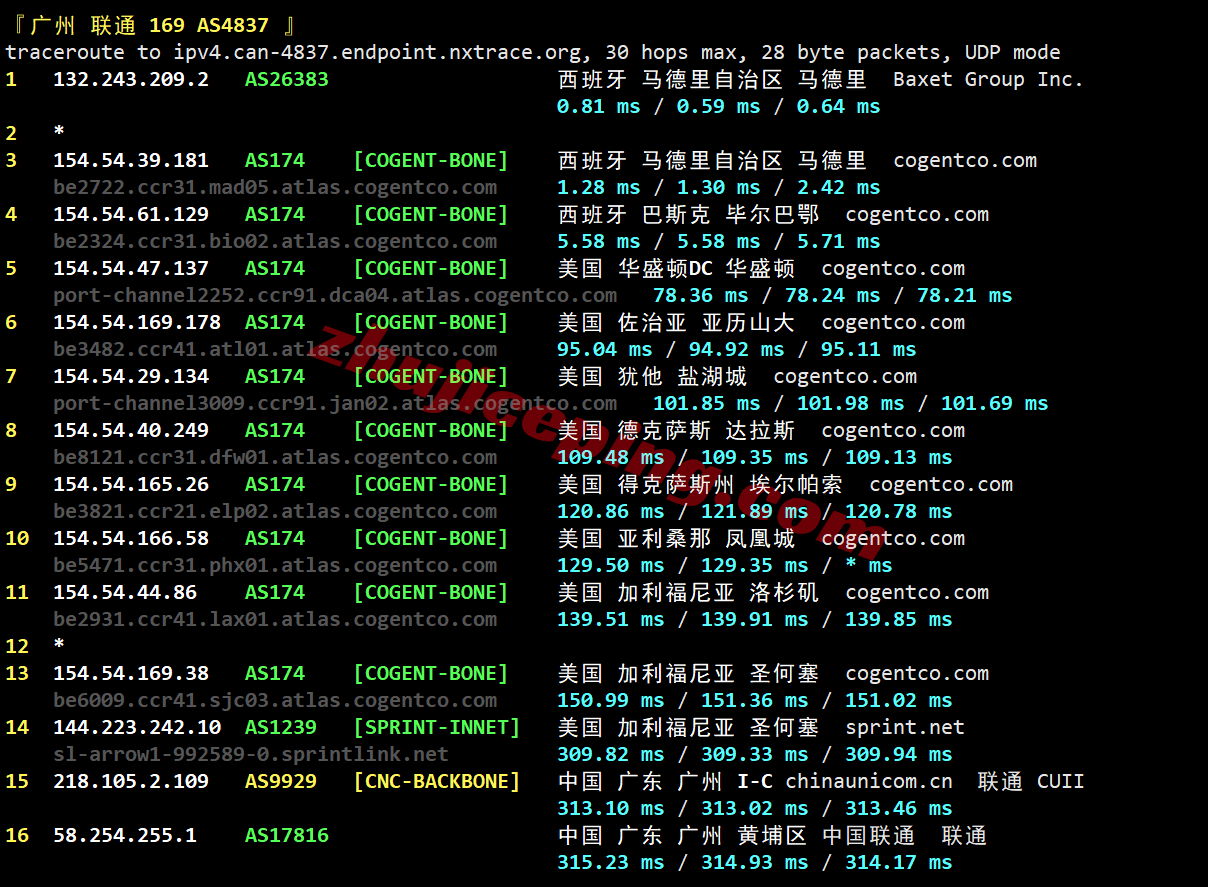Click 联通 CUII label on hop 15
Screen dimensions: 1208x887
[x=1031, y=781]
